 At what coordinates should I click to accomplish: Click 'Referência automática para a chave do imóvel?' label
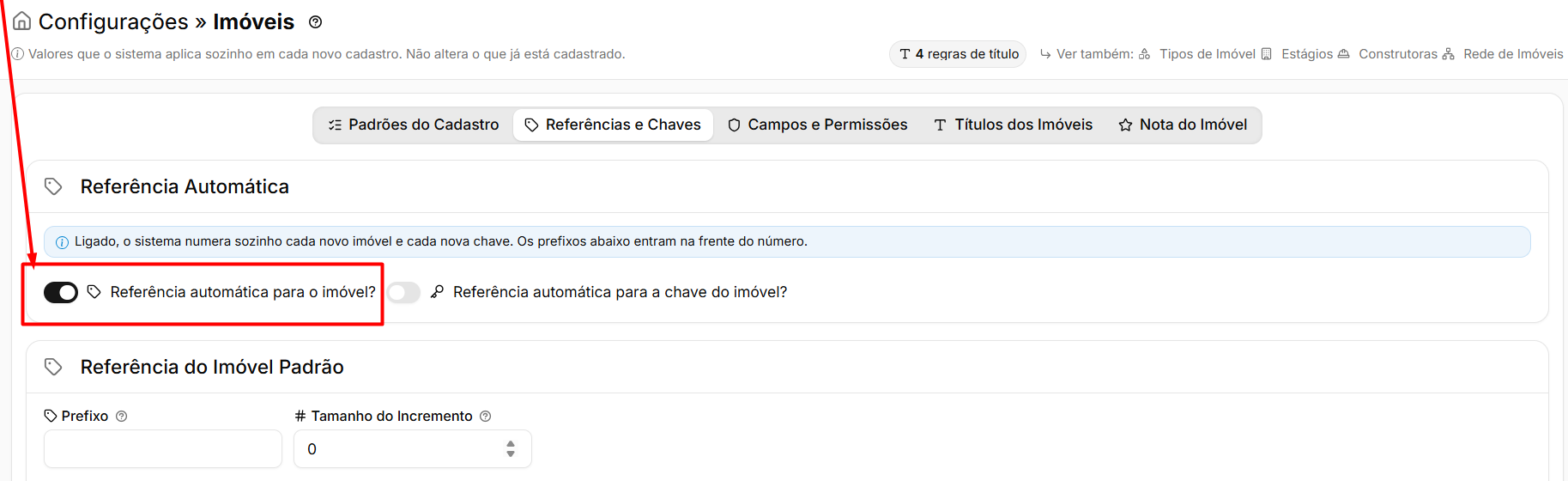[620, 292]
